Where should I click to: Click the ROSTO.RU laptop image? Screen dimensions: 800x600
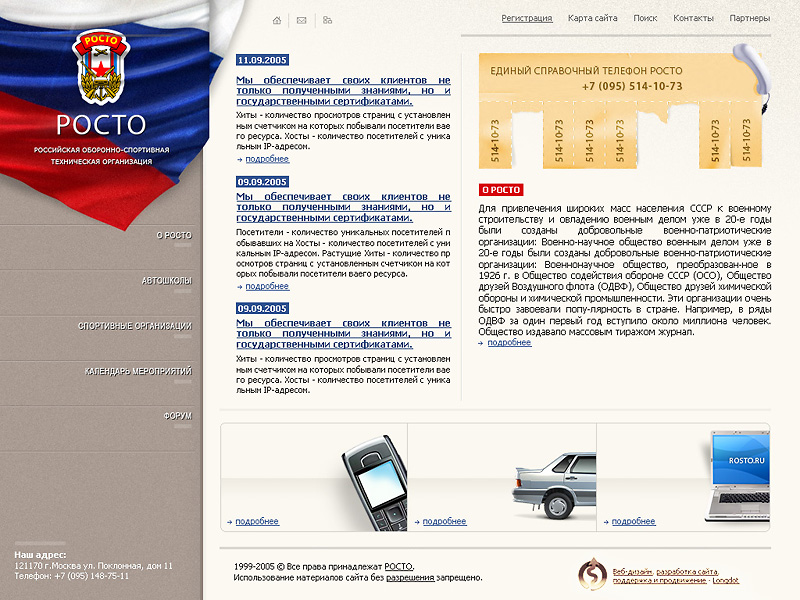tap(738, 477)
